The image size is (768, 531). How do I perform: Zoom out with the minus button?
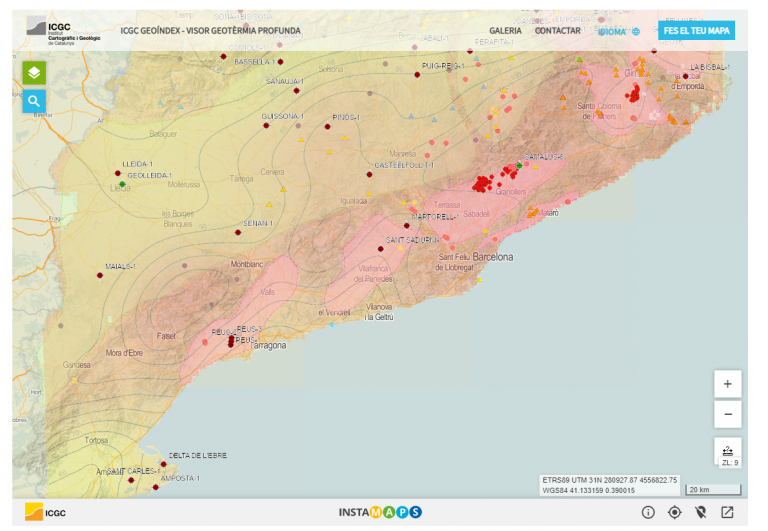coord(727,413)
